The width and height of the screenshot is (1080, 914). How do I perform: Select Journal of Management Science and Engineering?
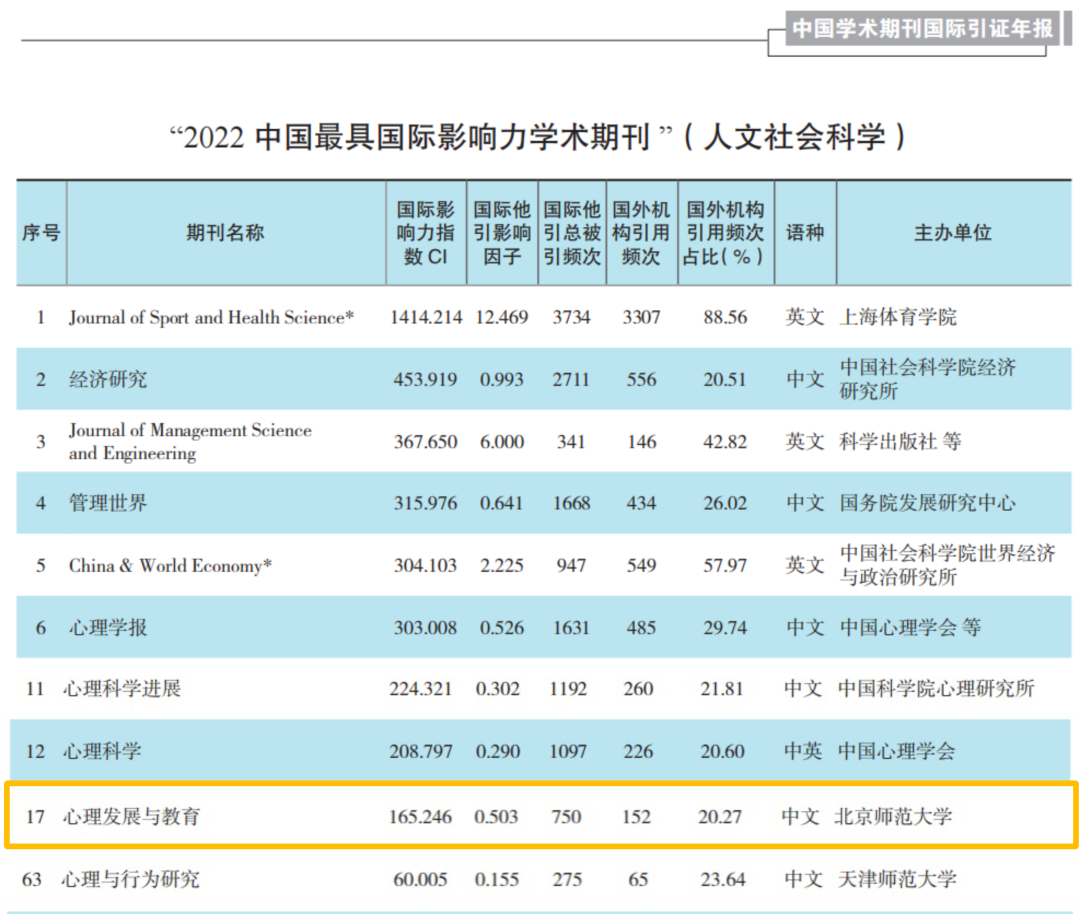(190, 441)
